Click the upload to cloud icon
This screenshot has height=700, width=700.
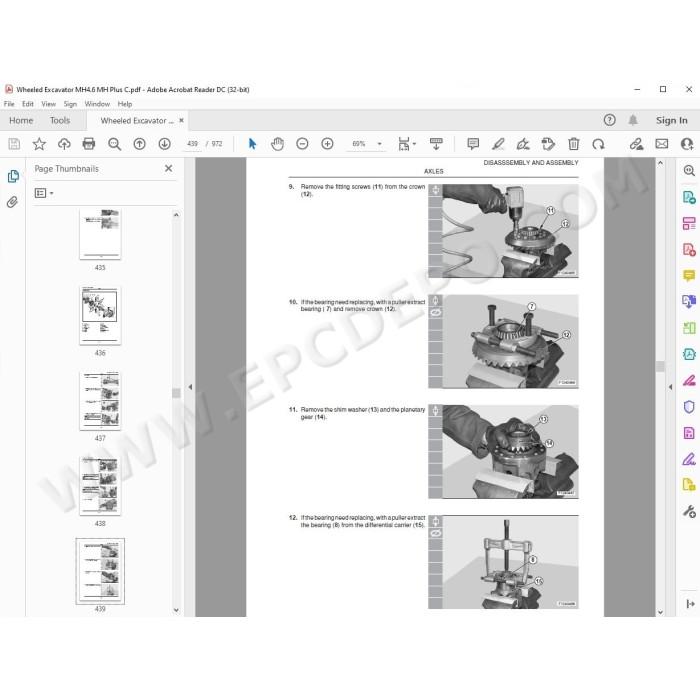pos(64,144)
